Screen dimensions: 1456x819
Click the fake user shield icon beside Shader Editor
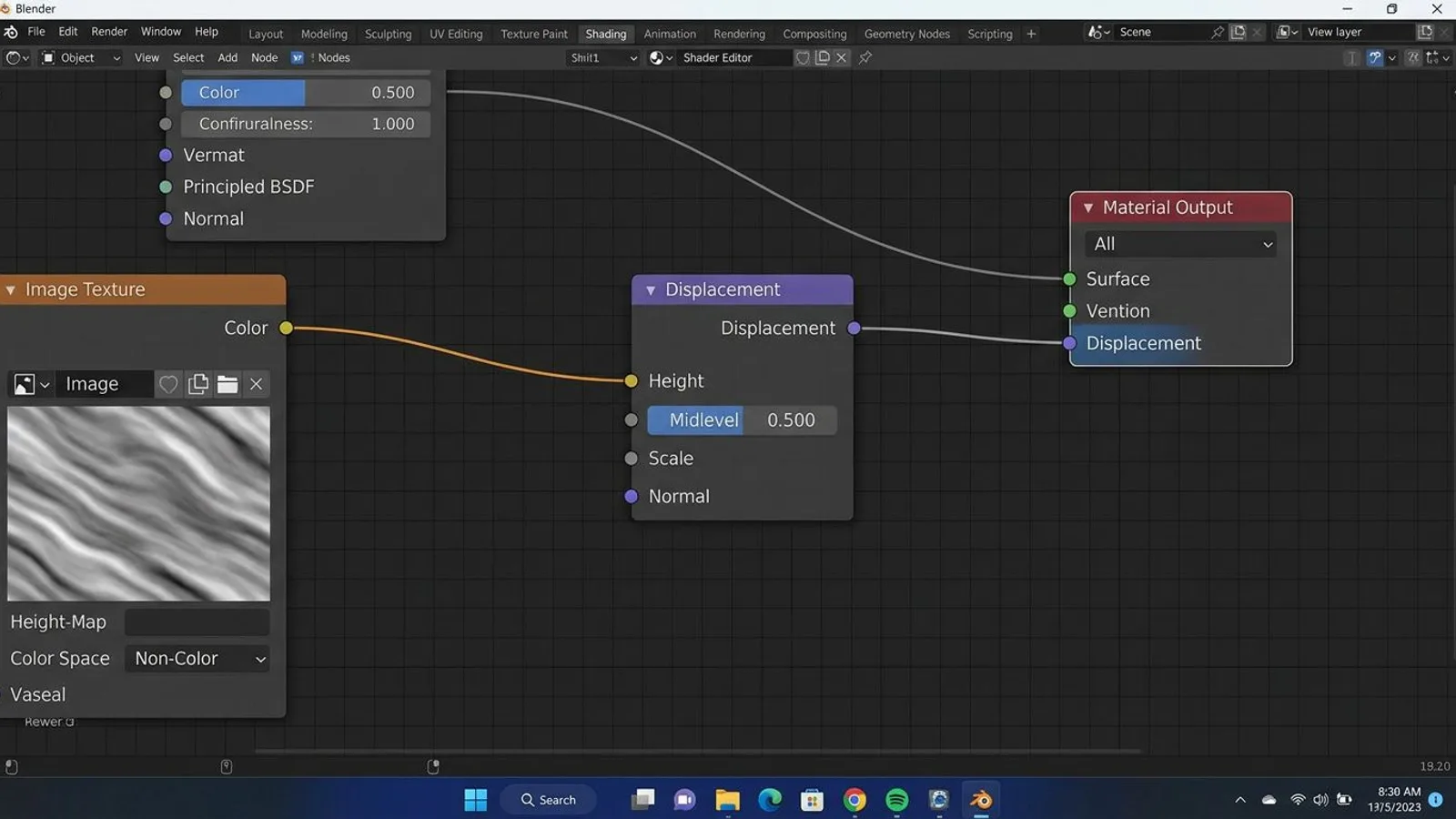[x=803, y=57]
